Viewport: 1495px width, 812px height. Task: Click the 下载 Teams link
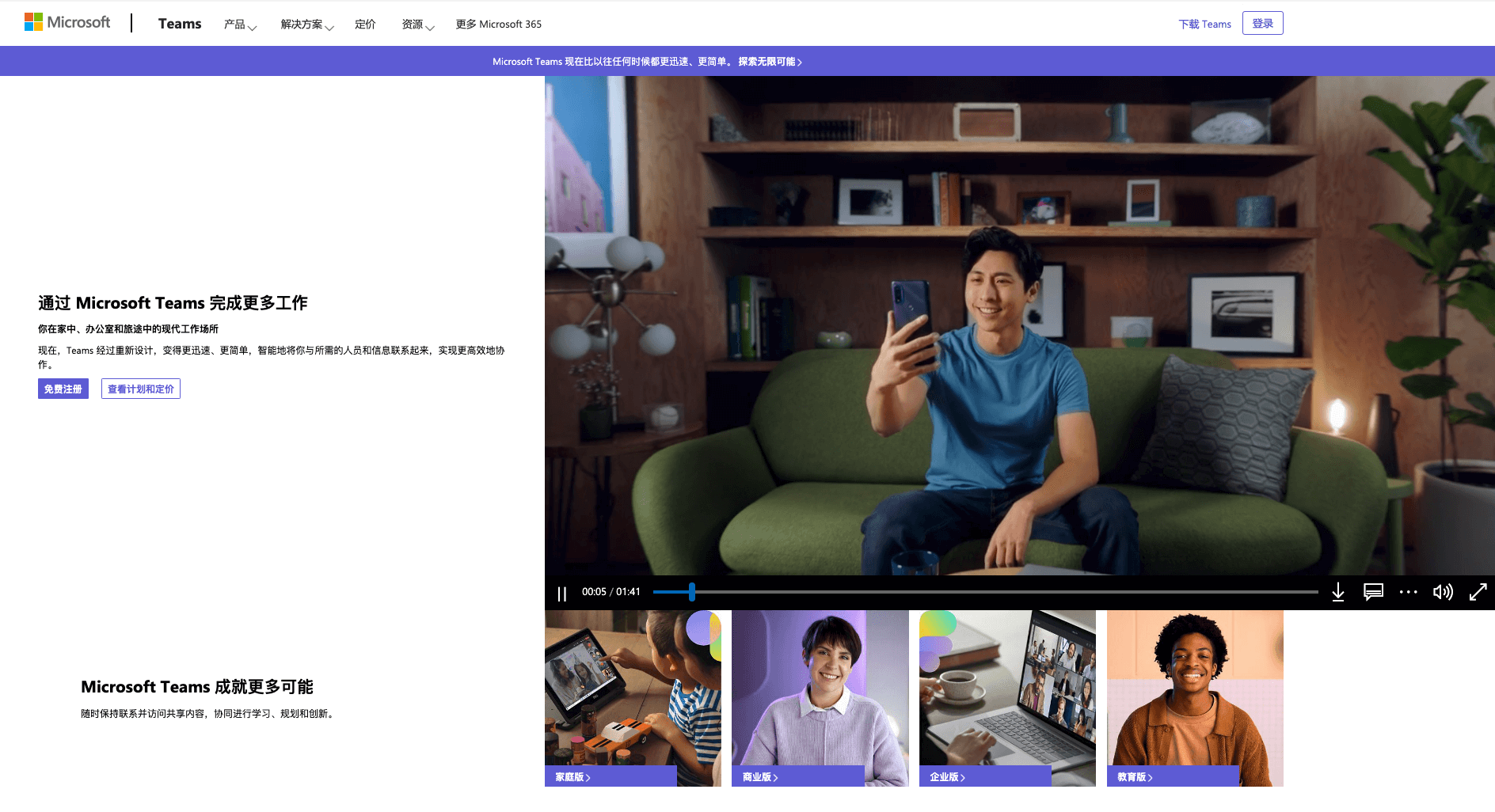1204,25
